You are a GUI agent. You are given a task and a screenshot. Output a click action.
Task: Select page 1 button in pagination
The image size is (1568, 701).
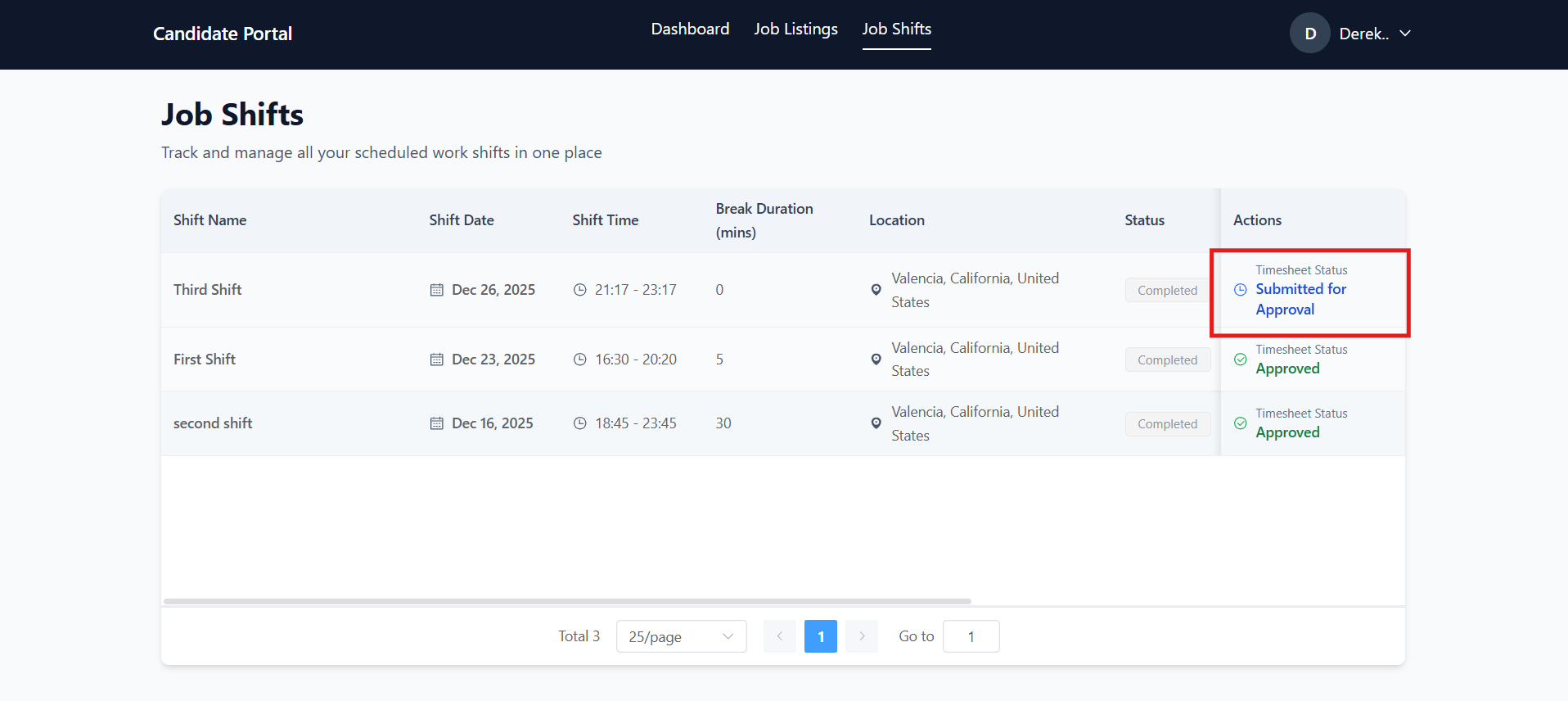point(821,636)
